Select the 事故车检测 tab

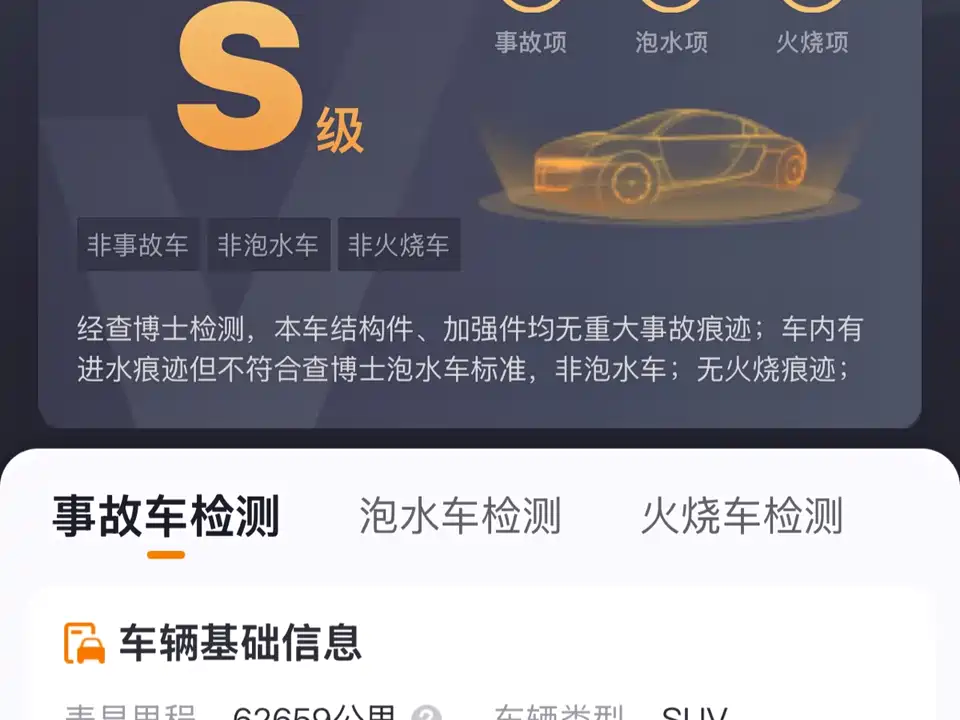point(166,516)
